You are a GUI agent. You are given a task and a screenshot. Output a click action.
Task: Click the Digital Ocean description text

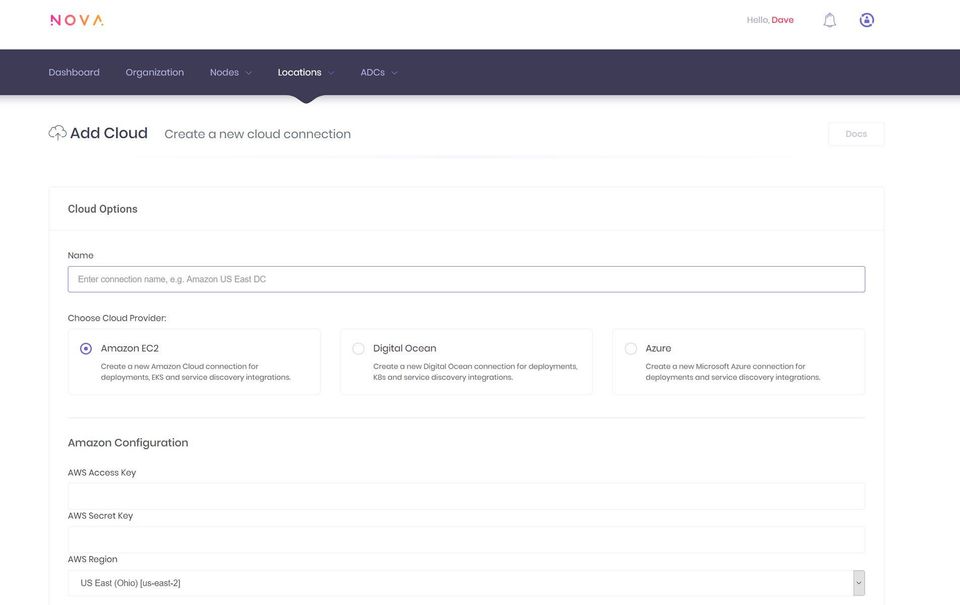point(475,372)
